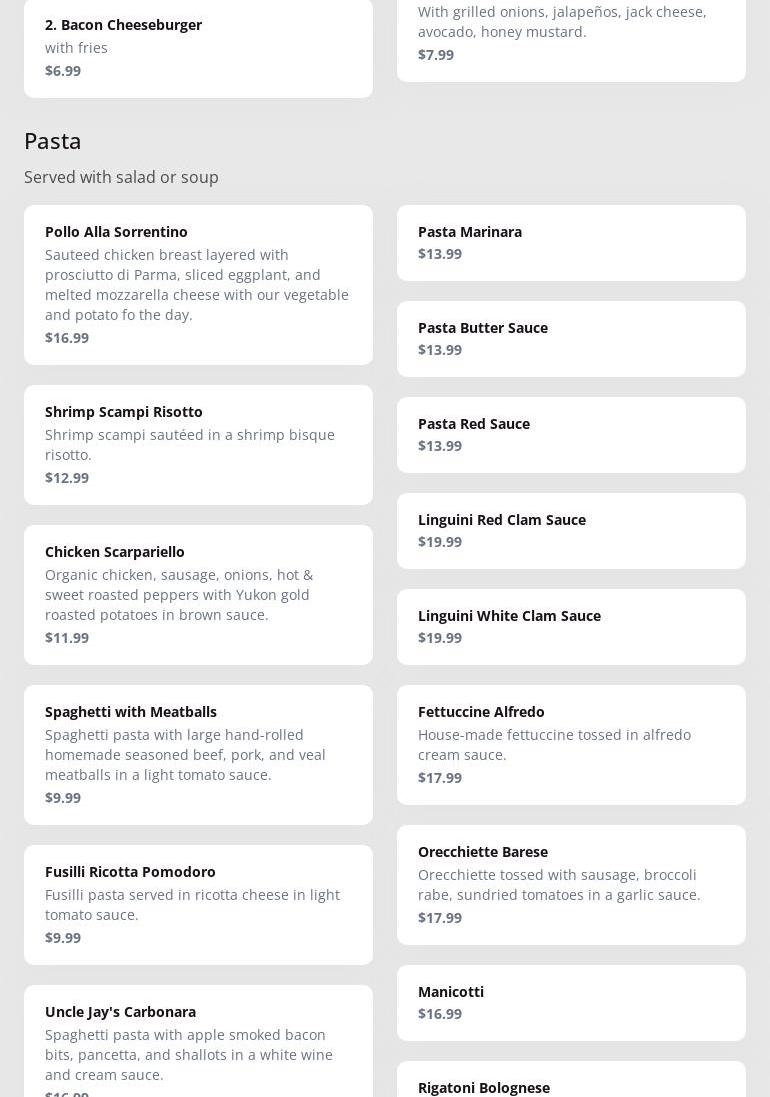Pick the Pasta Marinara item

(571, 242)
